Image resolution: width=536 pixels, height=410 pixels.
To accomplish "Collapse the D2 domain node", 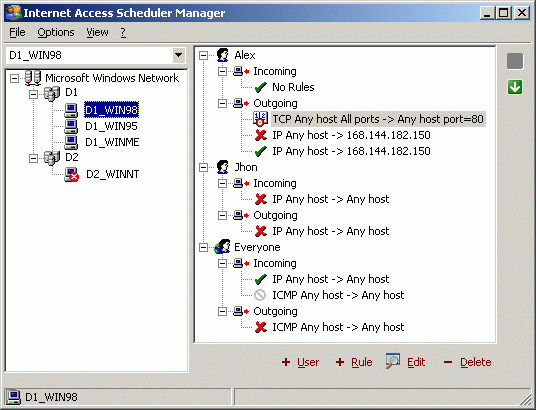I will click(33, 158).
